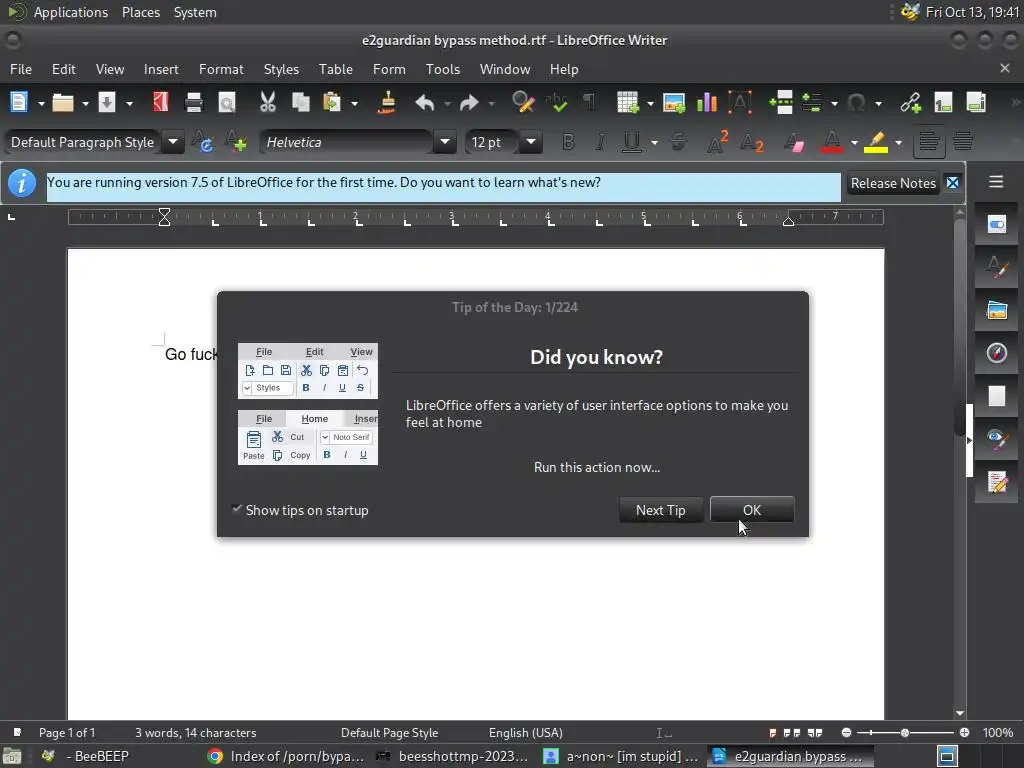Apply superscript formatting

[717, 142]
